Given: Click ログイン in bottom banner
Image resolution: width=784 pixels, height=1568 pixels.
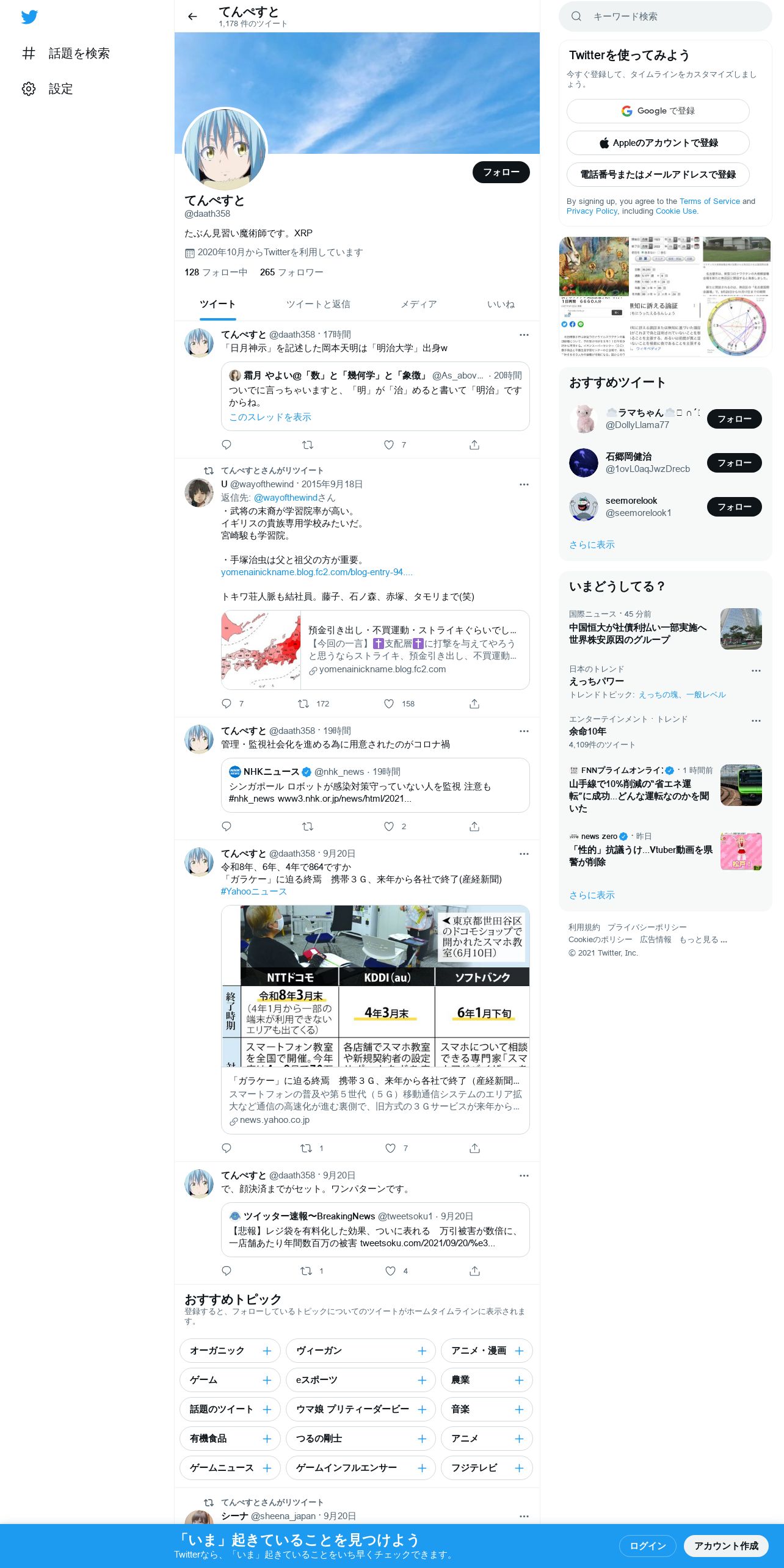Looking at the screenshot, I should (647, 1545).
